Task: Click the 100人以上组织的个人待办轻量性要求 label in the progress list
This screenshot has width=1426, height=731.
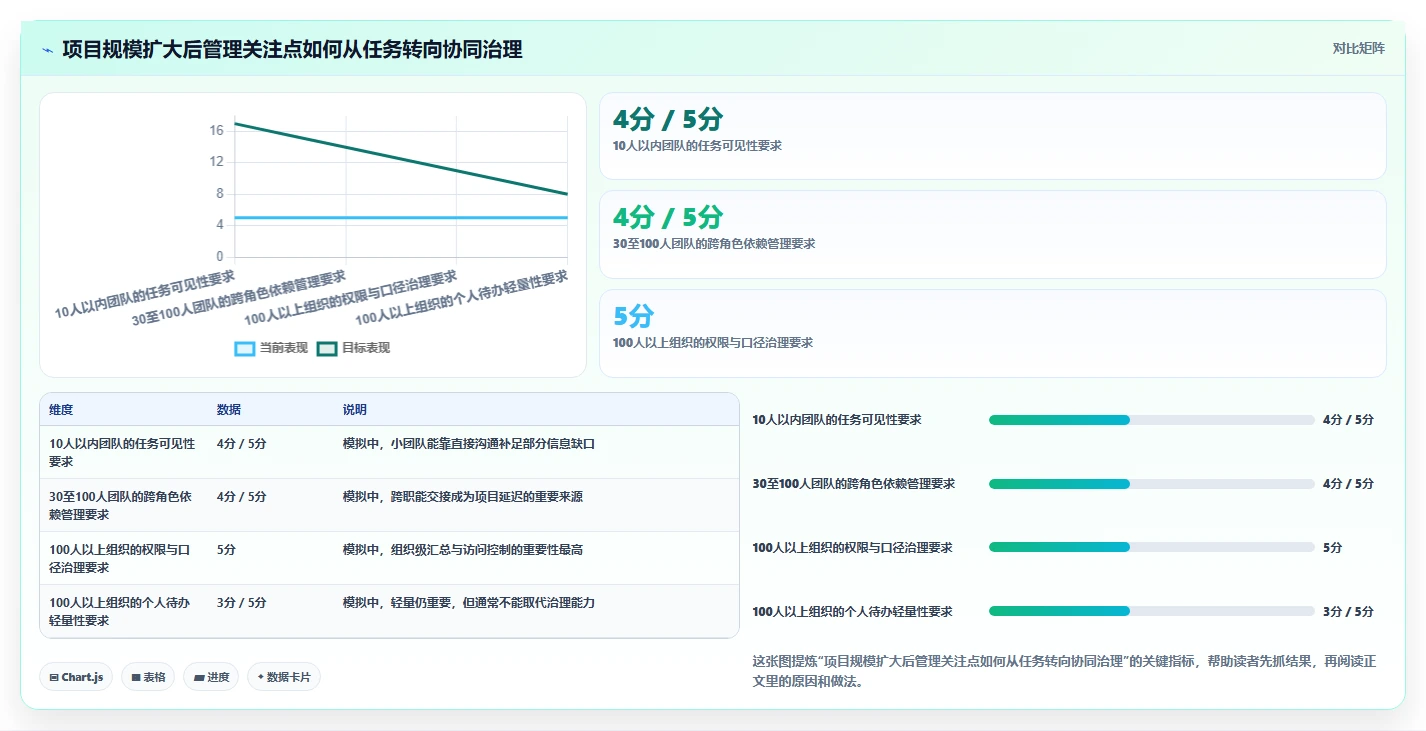Action: pos(852,611)
